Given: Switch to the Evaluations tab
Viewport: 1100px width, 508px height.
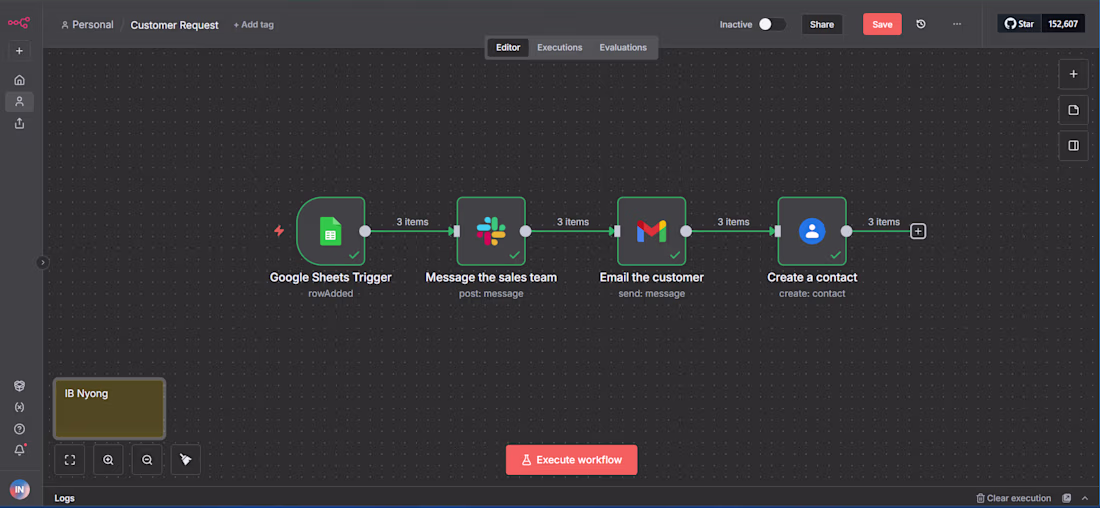Looking at the screenshot, I should (x=623, y=48).
